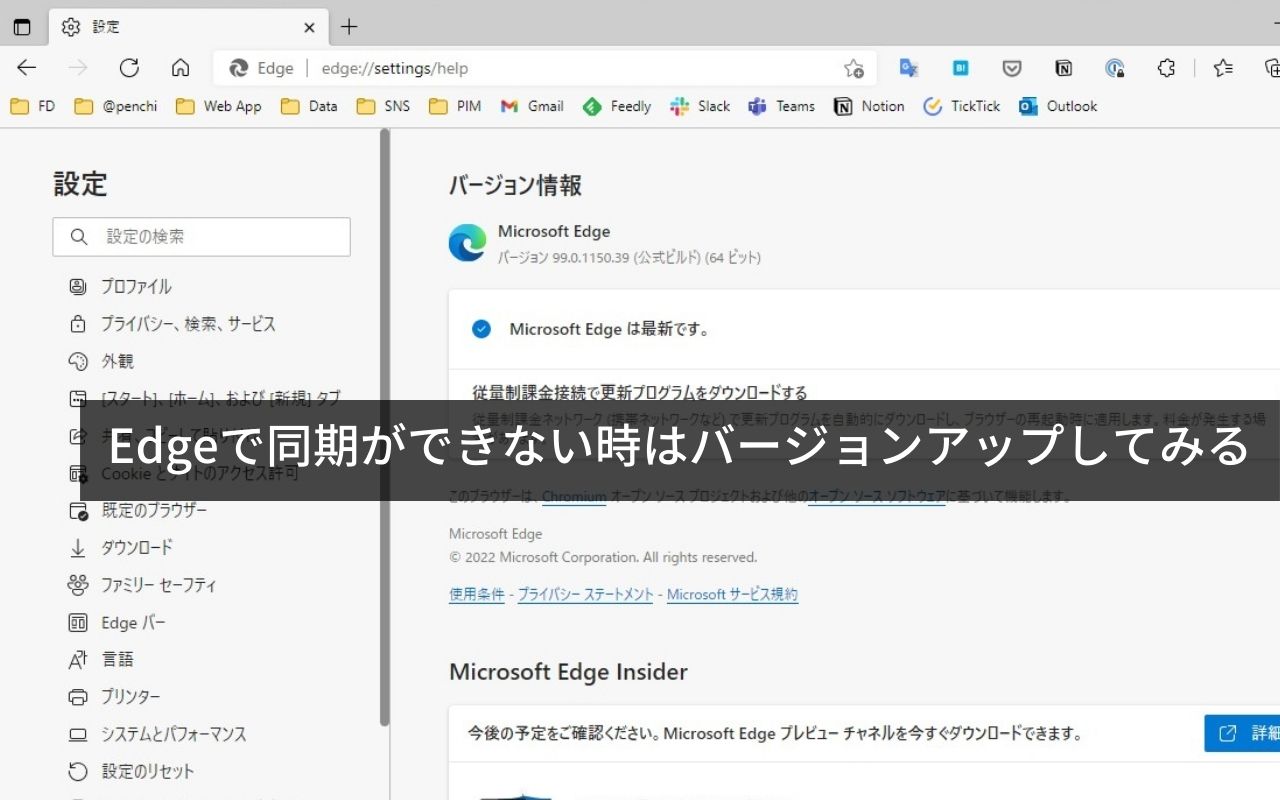Open the Gmail favorite
The height and width of the screenshot is (800, 1280).
[x=532, y=106]
